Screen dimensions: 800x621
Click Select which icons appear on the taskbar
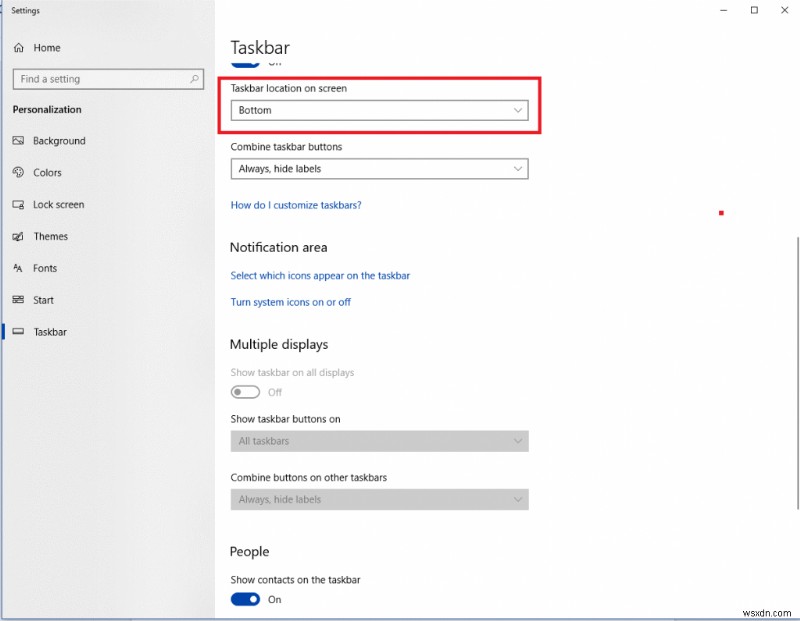pos(320,275)
